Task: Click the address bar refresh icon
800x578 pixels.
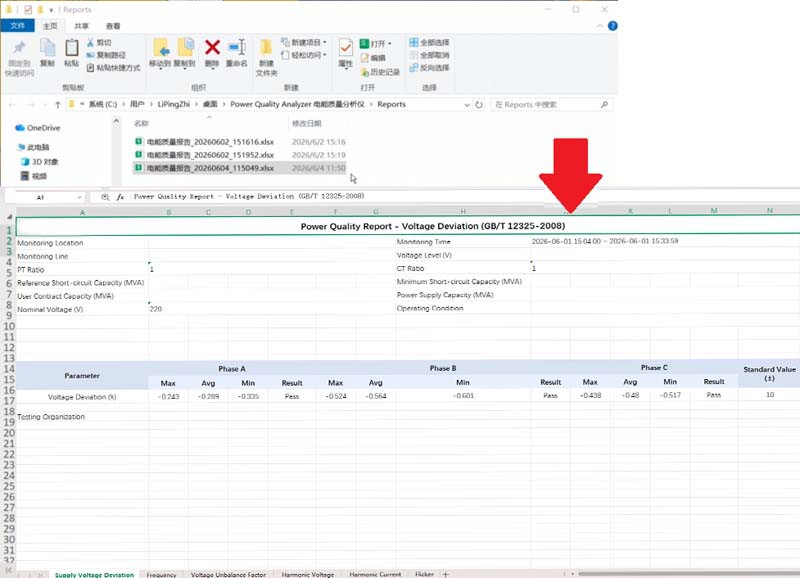Action: coord(479,105)
